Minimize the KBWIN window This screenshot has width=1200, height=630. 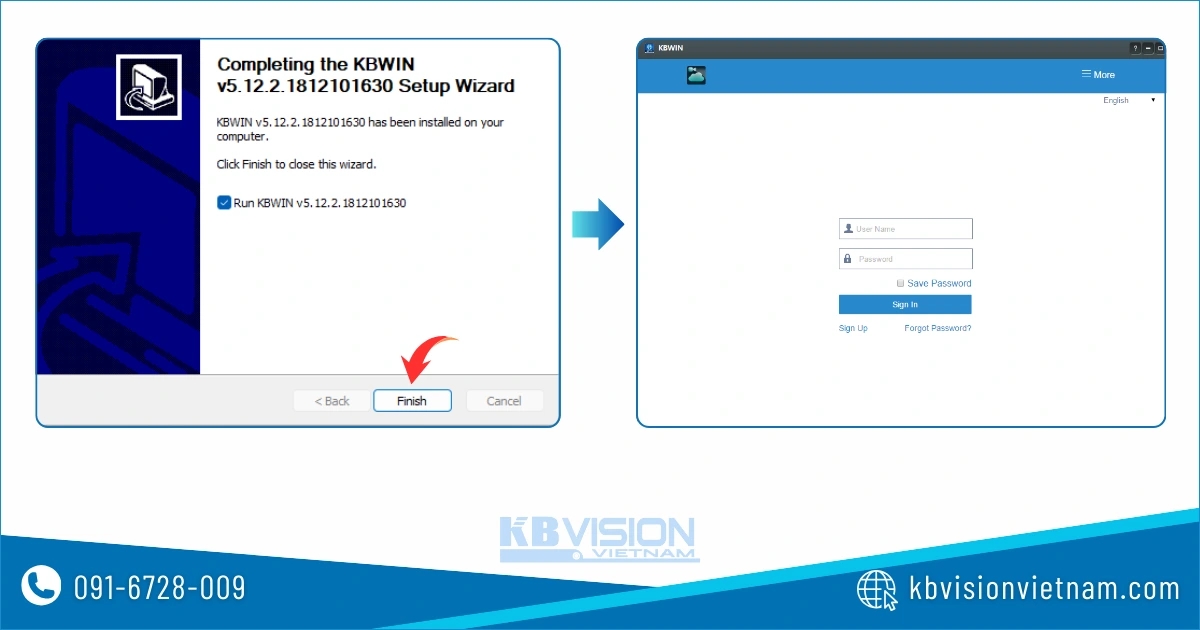[x=1148, y=48]
